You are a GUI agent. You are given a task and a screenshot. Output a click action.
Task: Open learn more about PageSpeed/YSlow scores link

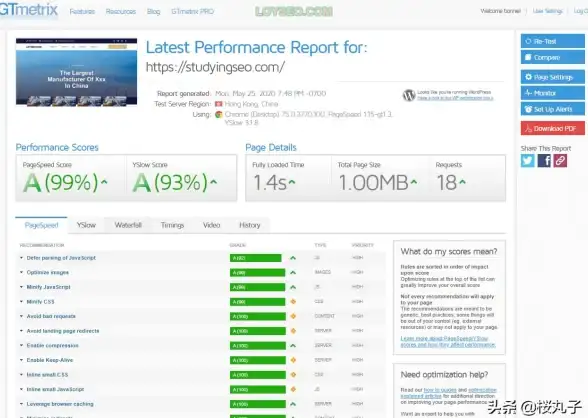[448, 342]
